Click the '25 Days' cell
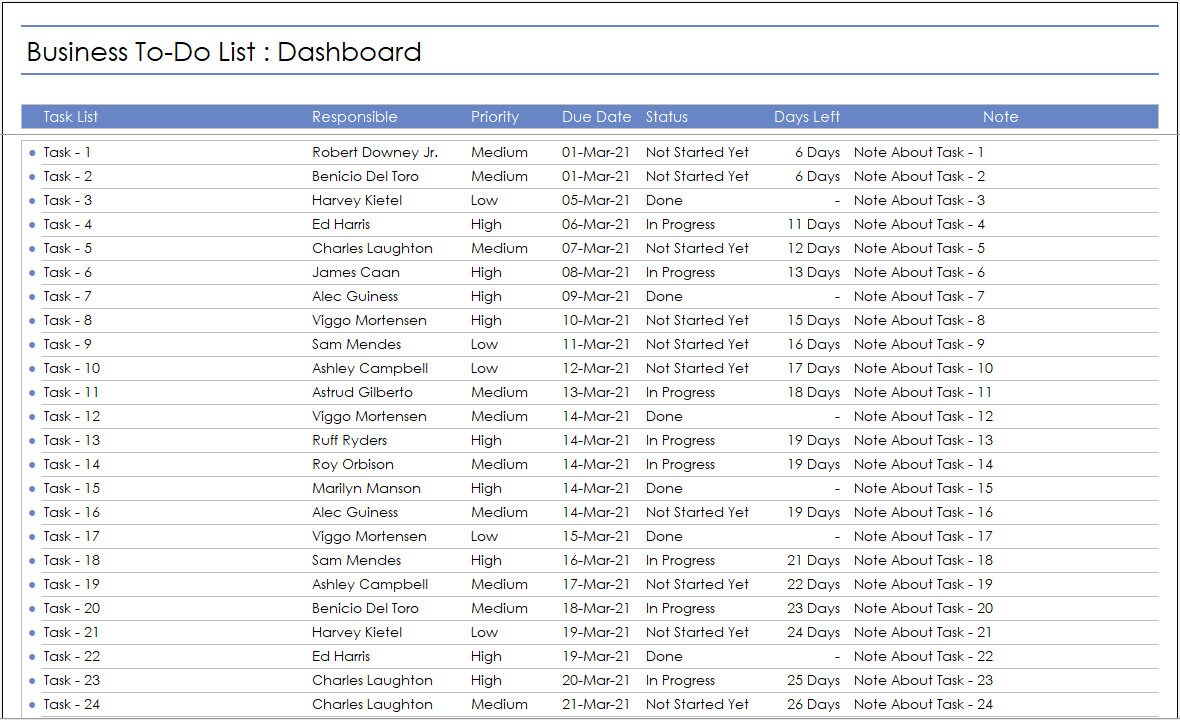The image size is (1180, 720). tap(814, 681)
